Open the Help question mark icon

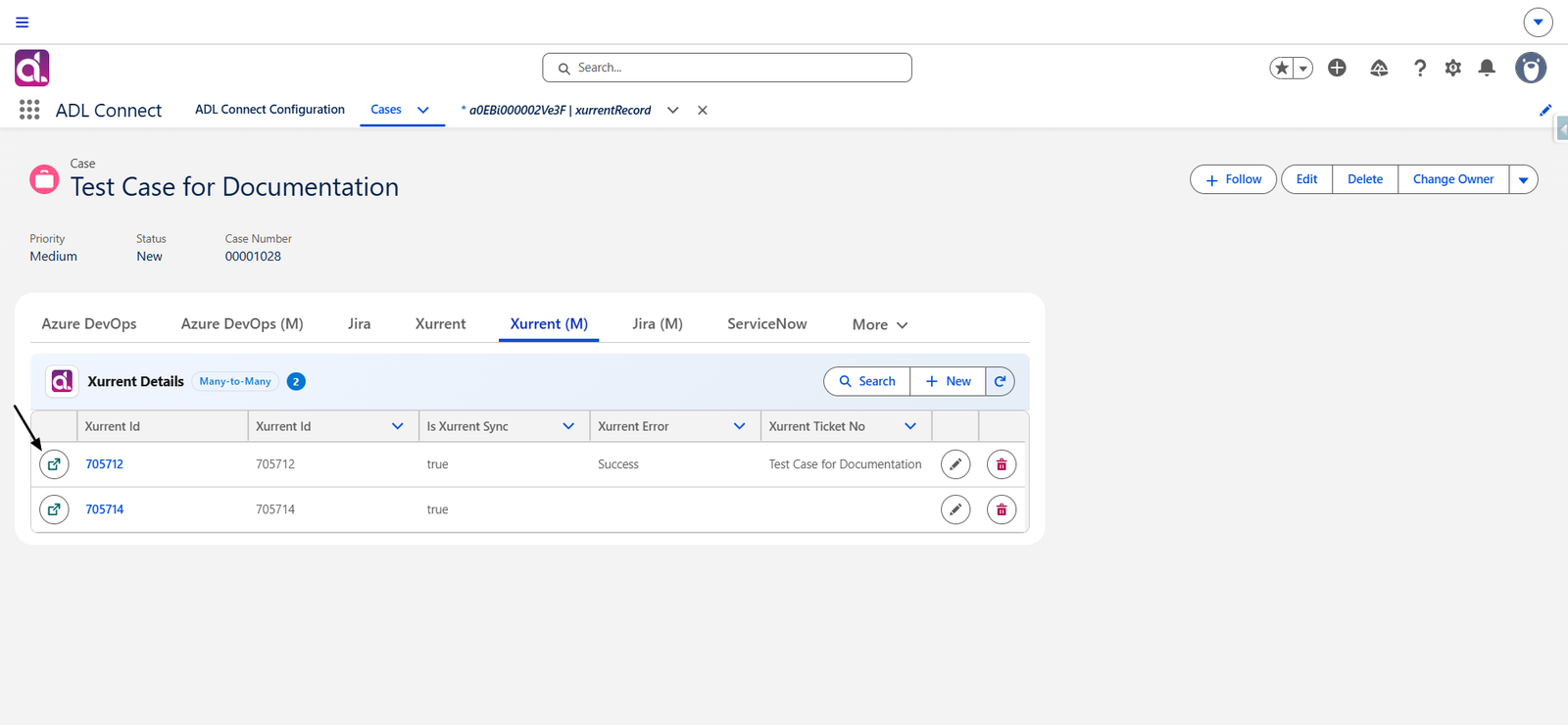tap(1419, 68)
